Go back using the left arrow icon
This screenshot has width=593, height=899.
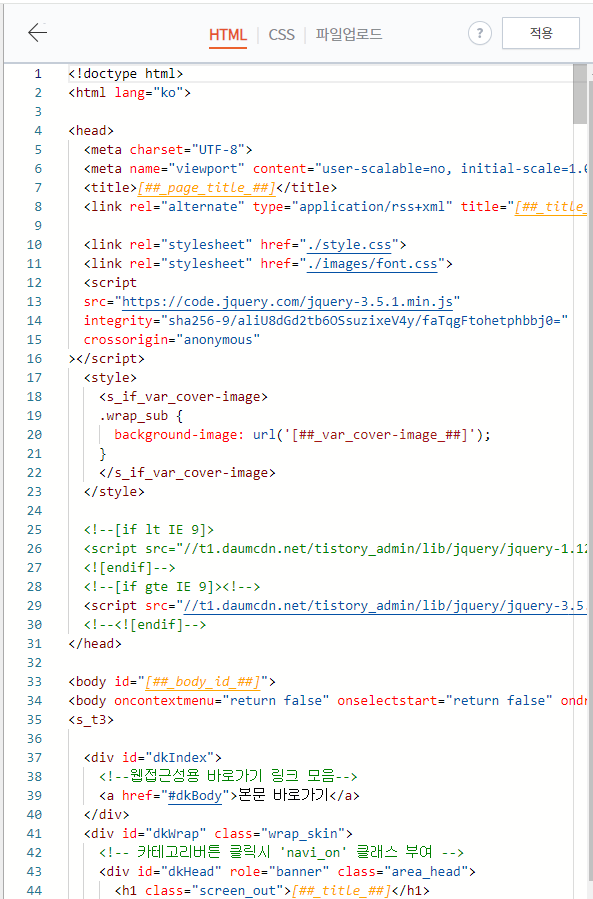[x=37, y=33]
